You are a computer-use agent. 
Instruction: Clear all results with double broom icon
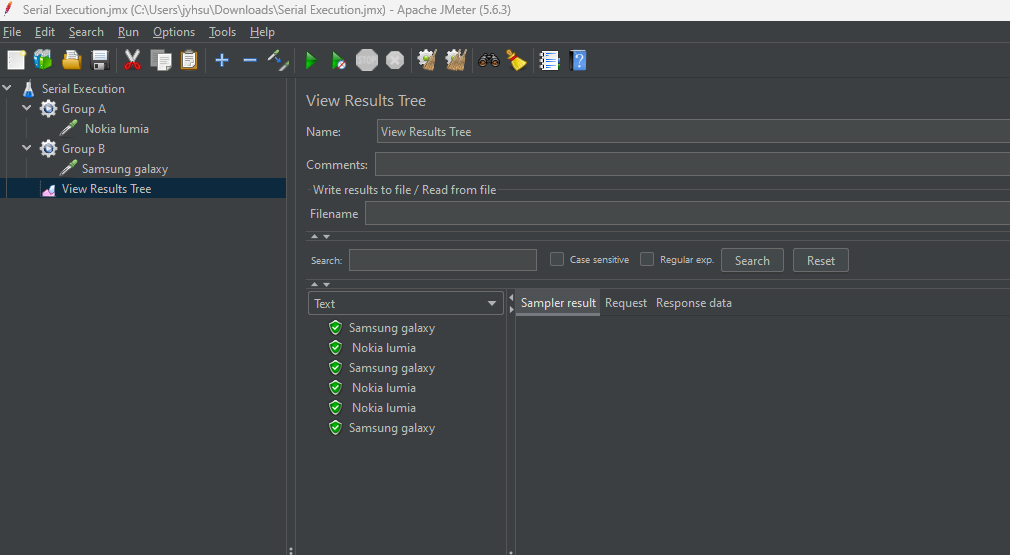click(455, 61)
